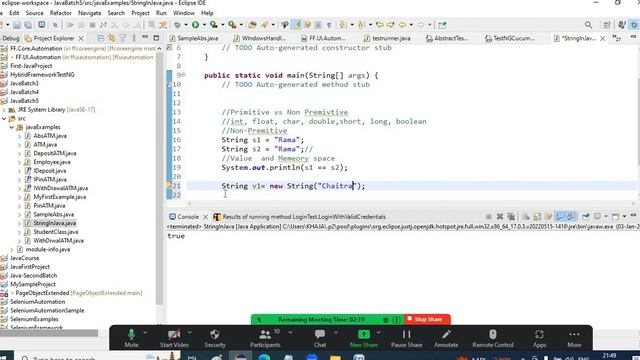640x360 pixels.
Task: Click More in Zoom toolbar
Action: point(574,338)
